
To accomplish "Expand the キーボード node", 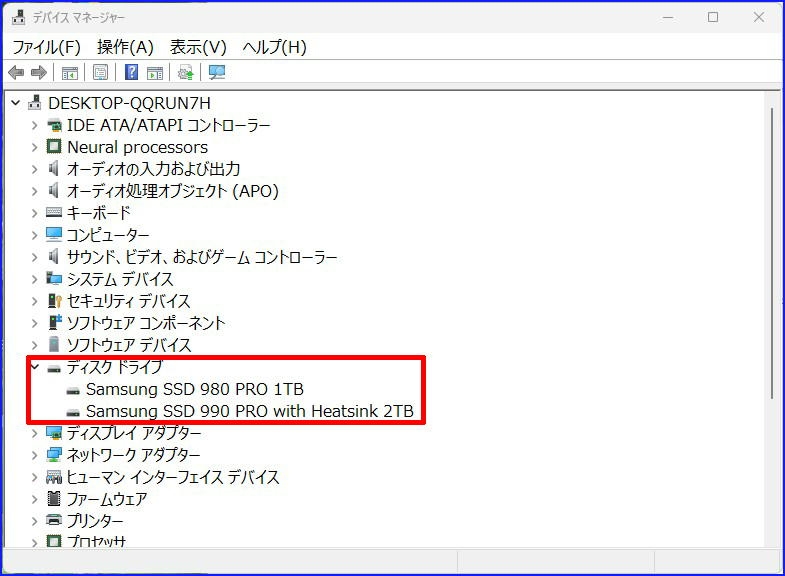I will pyautogui.click(x=35, y=213).
